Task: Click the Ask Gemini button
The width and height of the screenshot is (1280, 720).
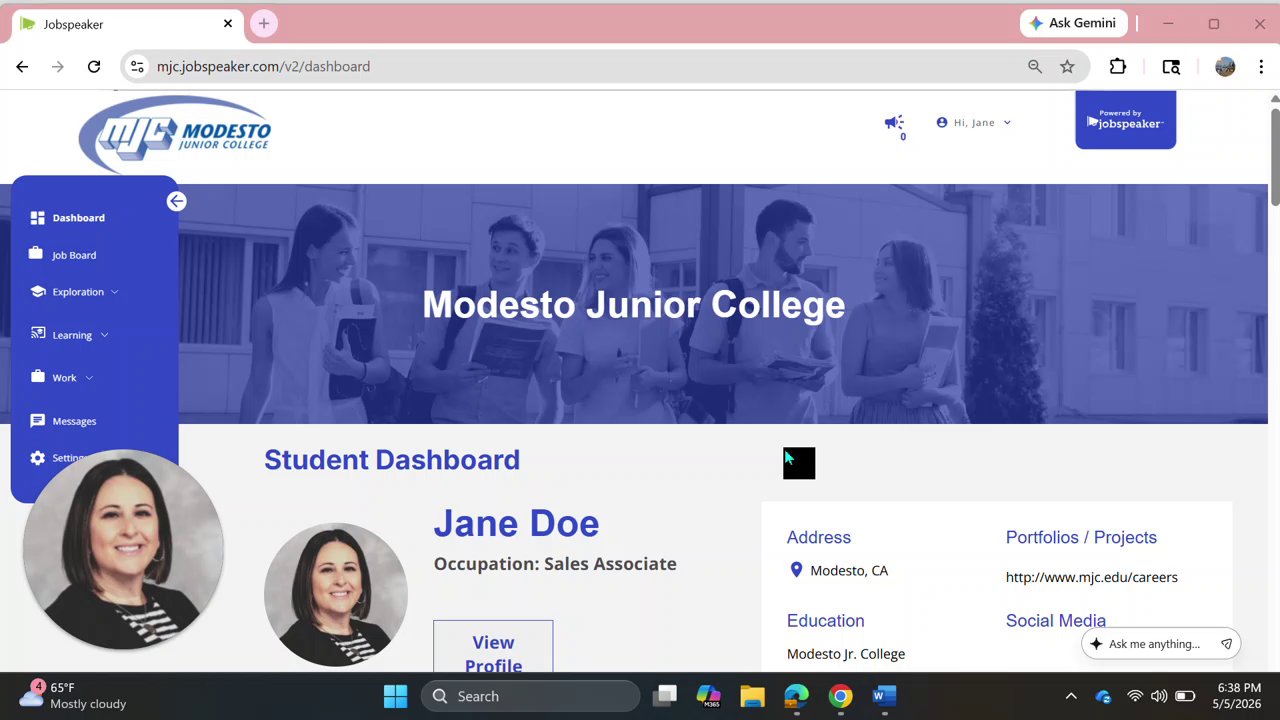Action: (x=1074, y=23)
